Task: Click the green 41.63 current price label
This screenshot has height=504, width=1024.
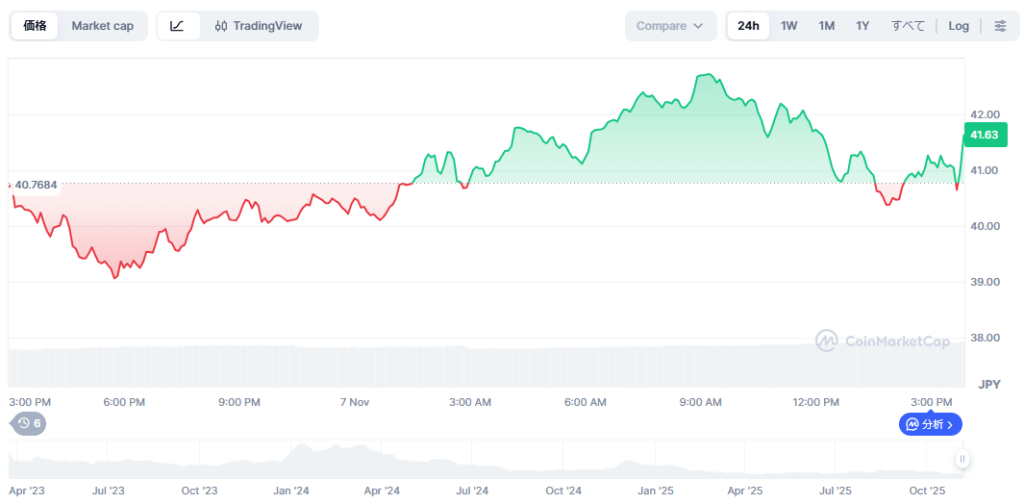Action: pos(983,135)
